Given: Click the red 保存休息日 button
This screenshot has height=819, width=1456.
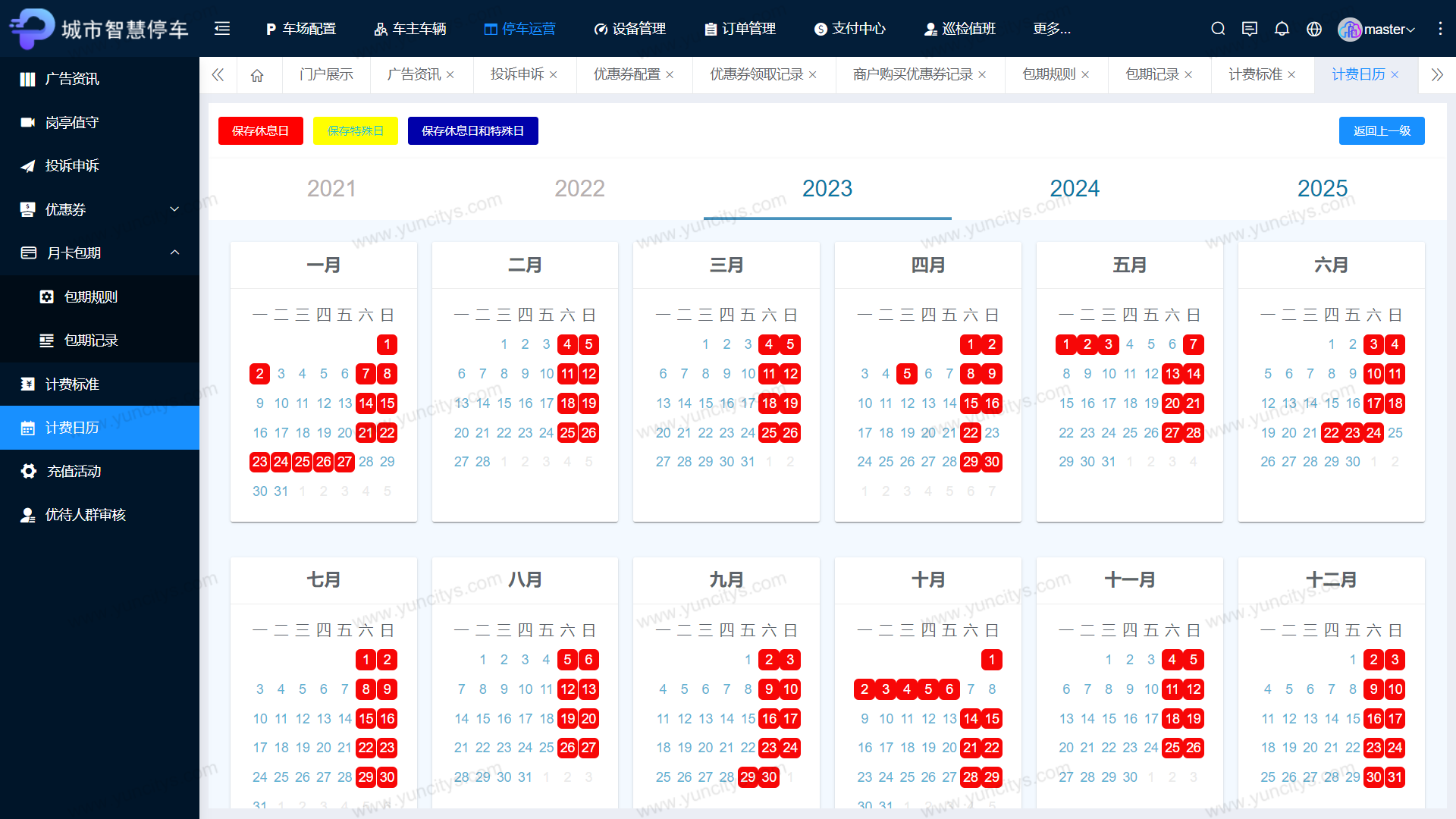Looking at the screenshot, I should tap(260, 130).
